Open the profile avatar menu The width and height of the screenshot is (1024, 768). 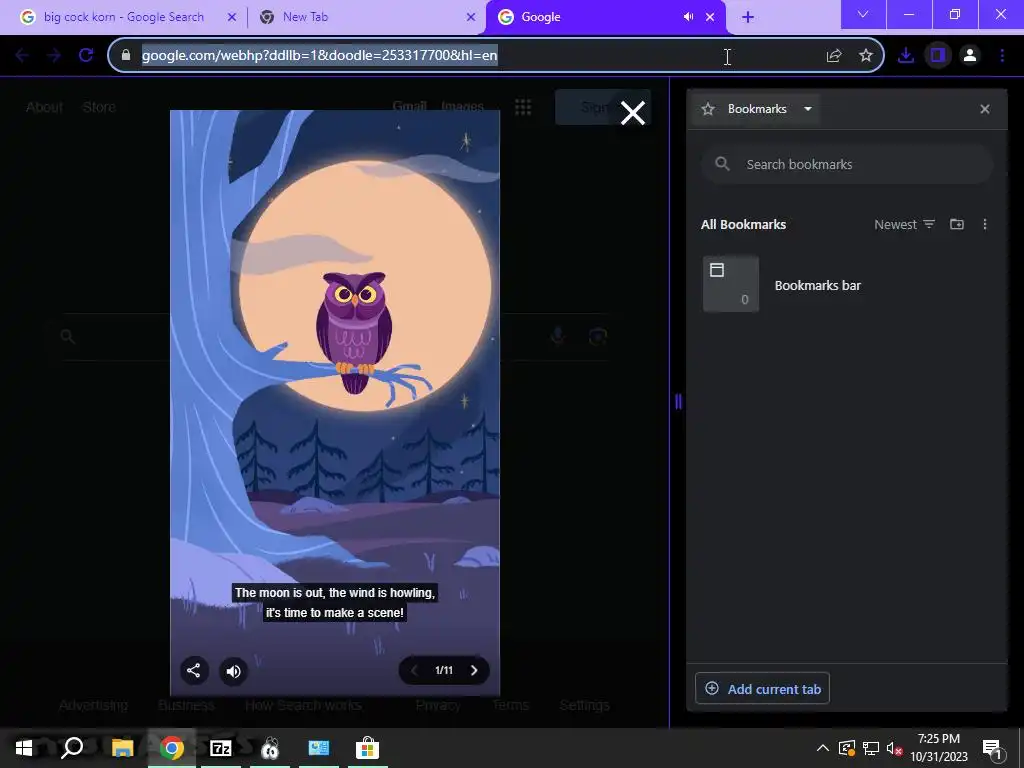click(970, 56)
